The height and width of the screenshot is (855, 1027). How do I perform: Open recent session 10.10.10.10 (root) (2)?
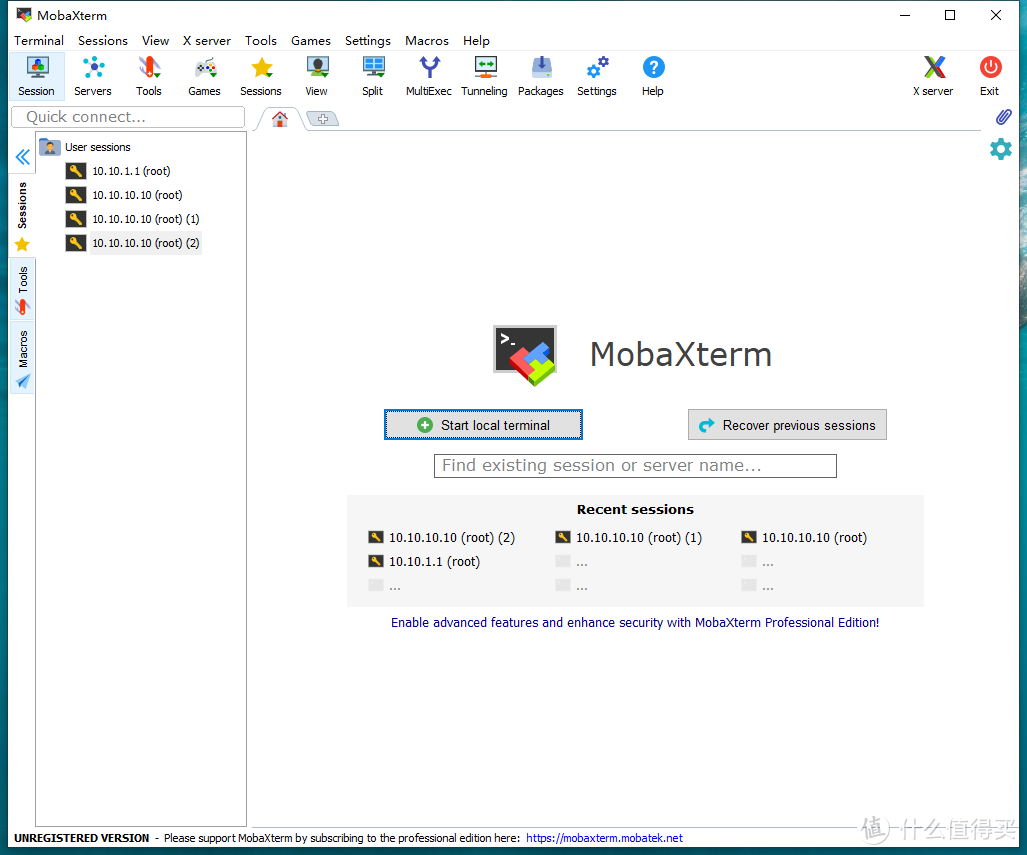(x=442, y=538)
